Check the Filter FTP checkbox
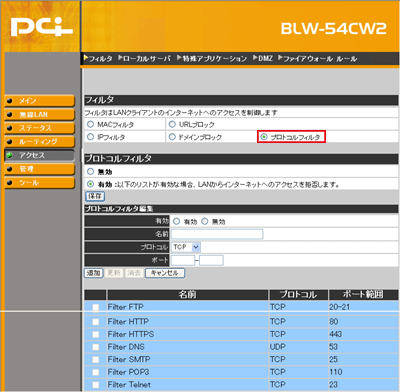 pos(96,307)
